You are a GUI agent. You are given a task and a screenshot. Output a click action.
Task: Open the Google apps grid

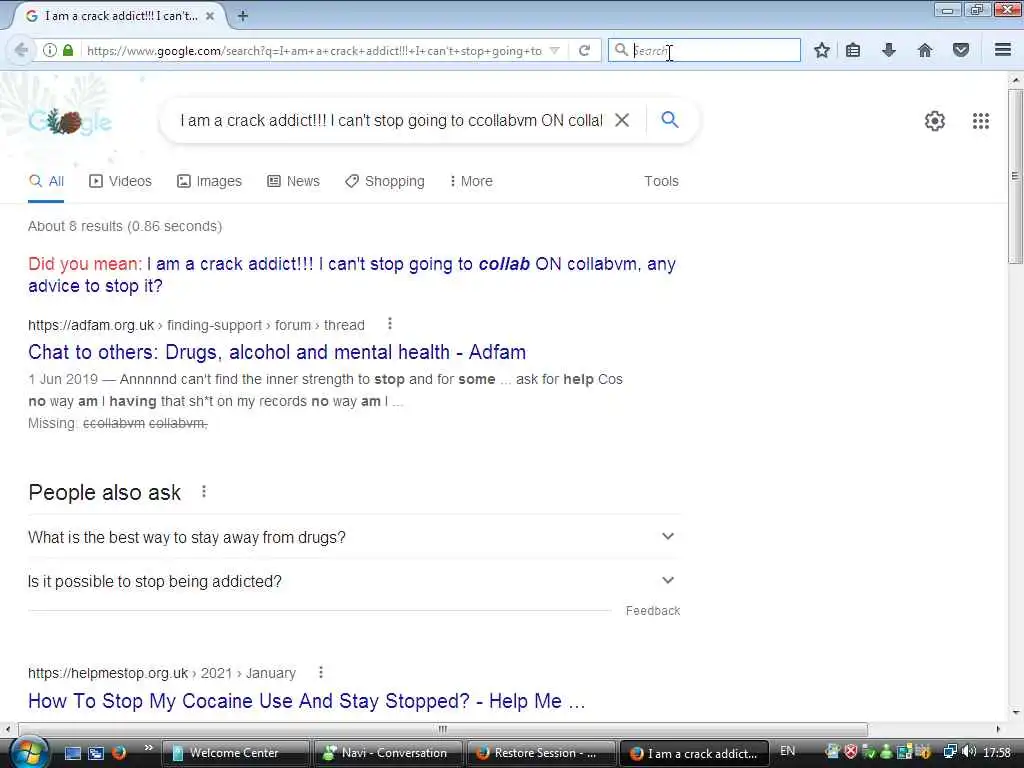[x=981, y=121]
